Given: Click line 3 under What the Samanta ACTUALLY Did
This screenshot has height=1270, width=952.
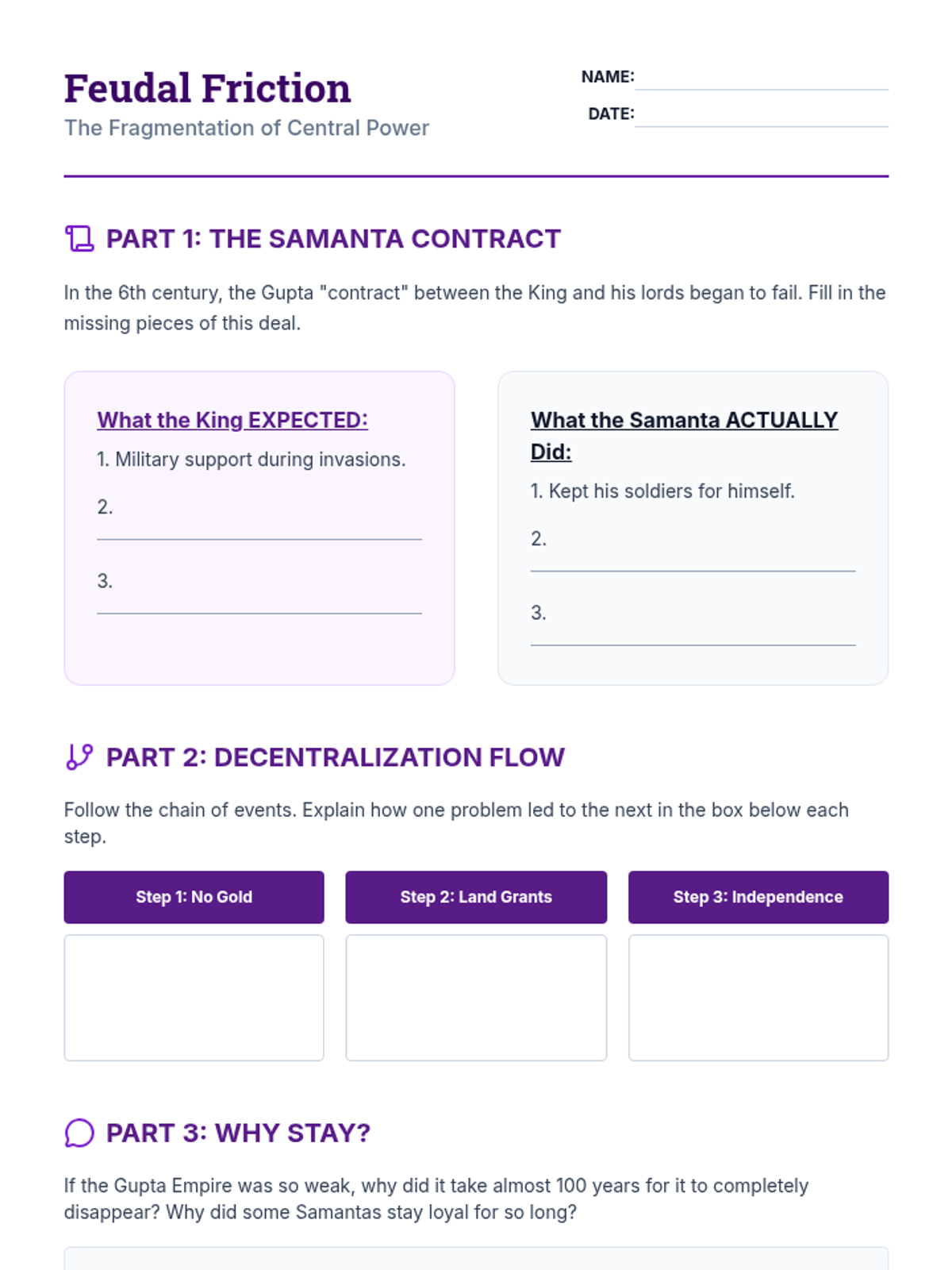Looking at the screenshot, I should coord(693,629).
